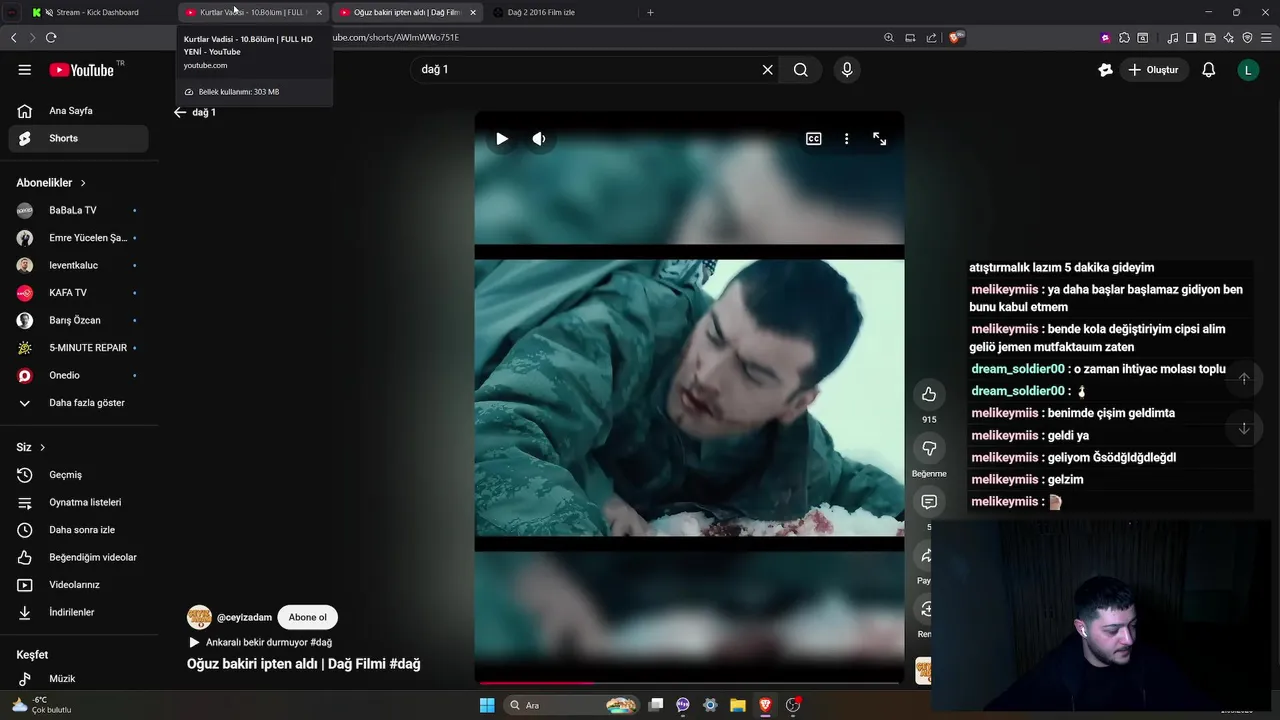Go back from 'dağ 1' results

tap(180, 112)
